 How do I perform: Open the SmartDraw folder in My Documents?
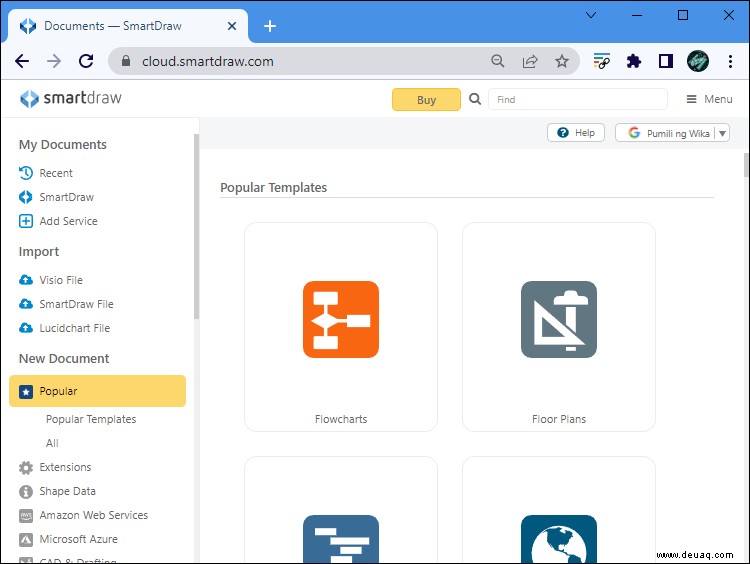[56, 197]
